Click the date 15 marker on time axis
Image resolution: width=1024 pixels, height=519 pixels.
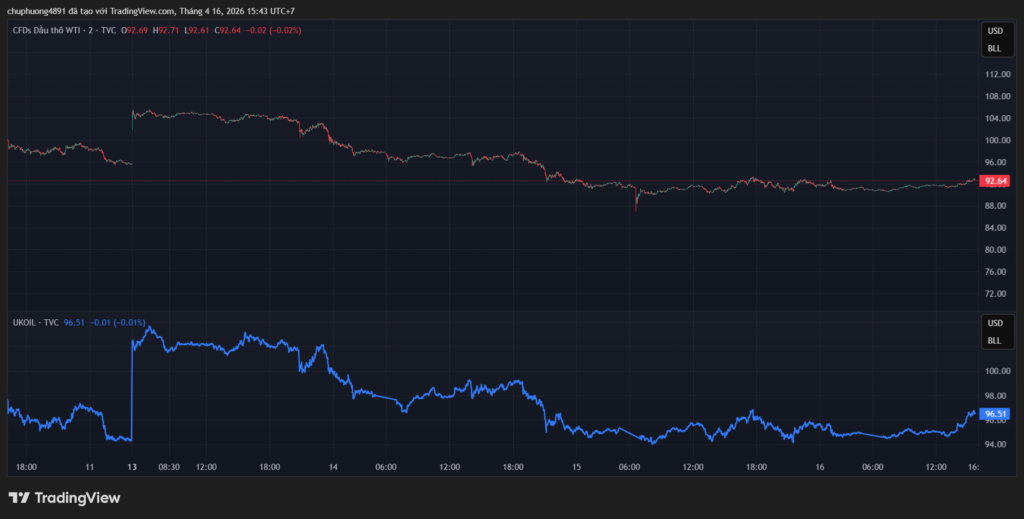577,467
